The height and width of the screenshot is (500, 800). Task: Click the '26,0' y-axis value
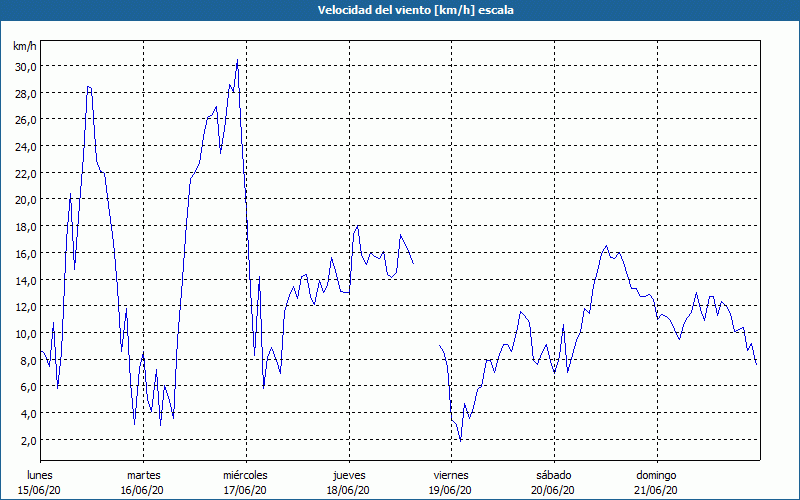(25, 120)
